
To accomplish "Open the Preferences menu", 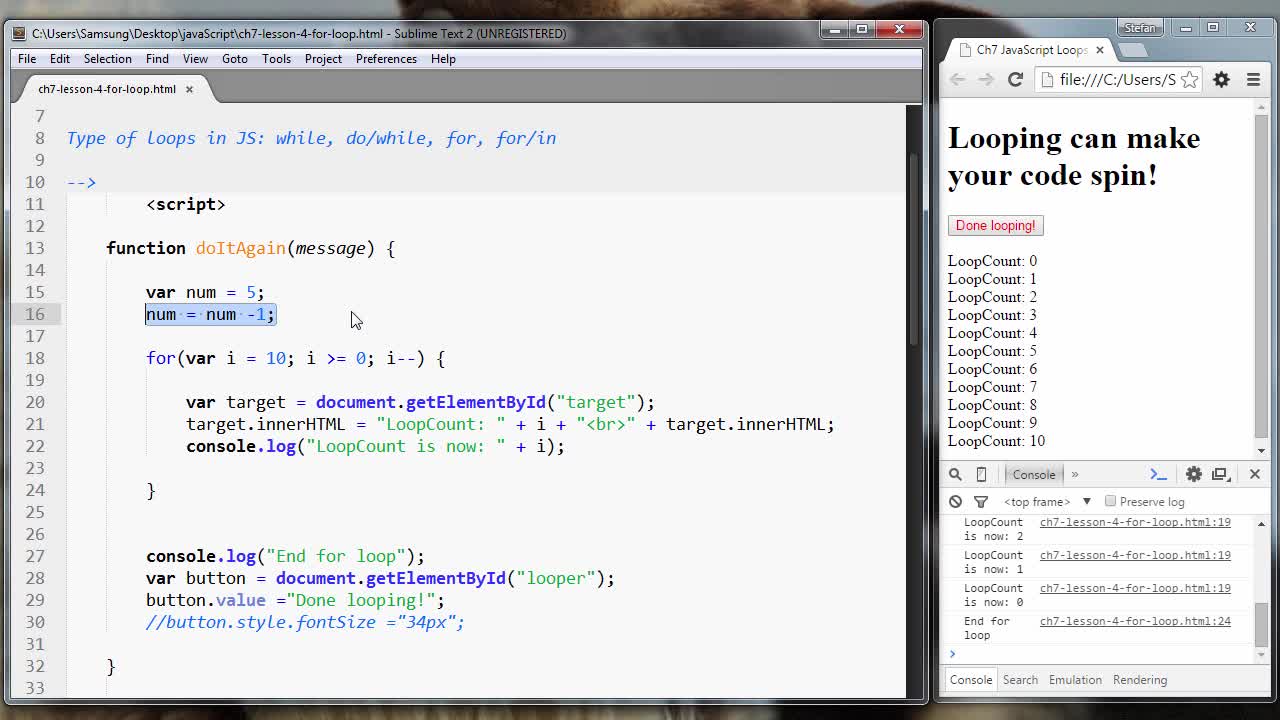I will pos(386,59).
